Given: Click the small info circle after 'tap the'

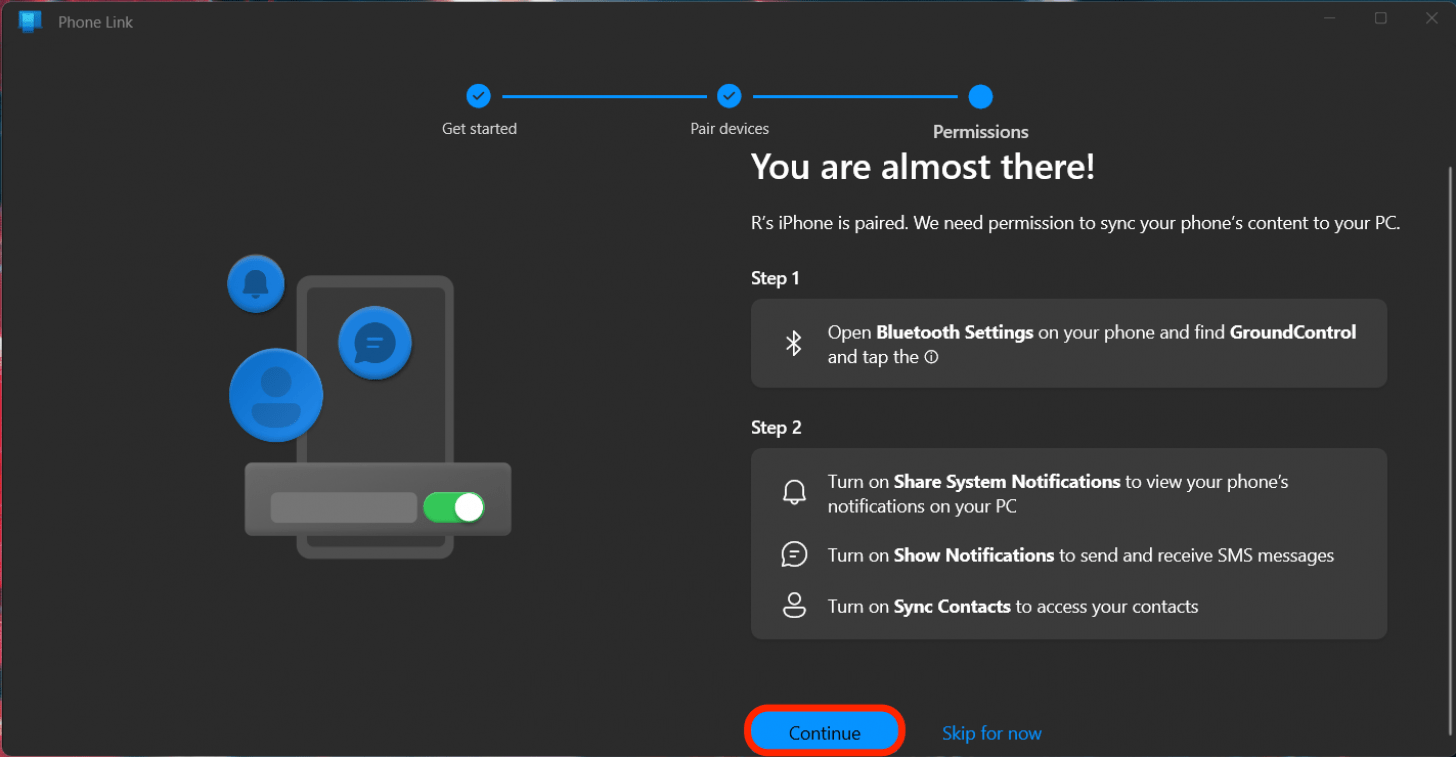Looking at the screenshot, I should [931, 358].
